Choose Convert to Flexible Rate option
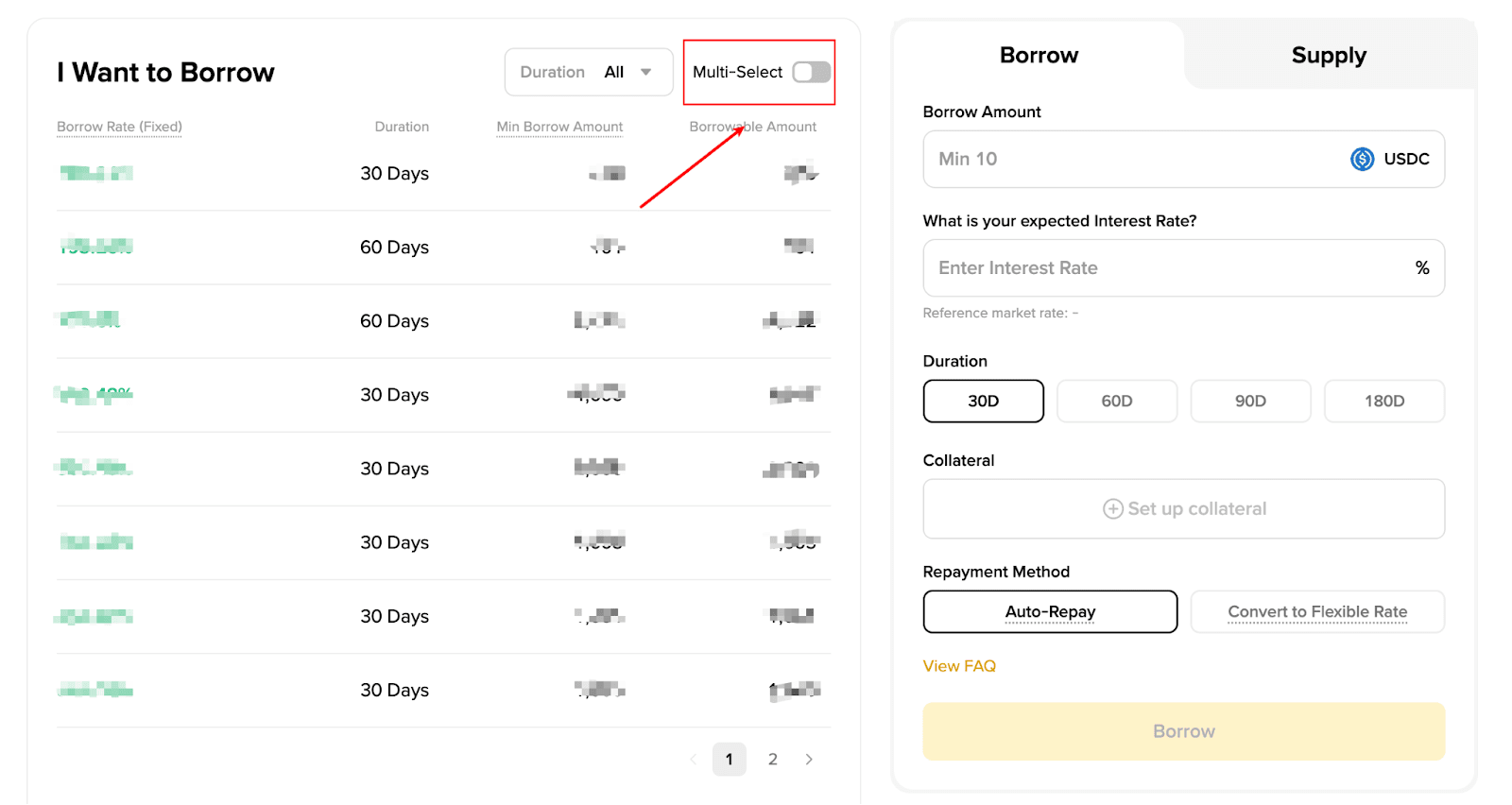The image size is (1512, 805). pyautogui.click(x=1317, y=612)
